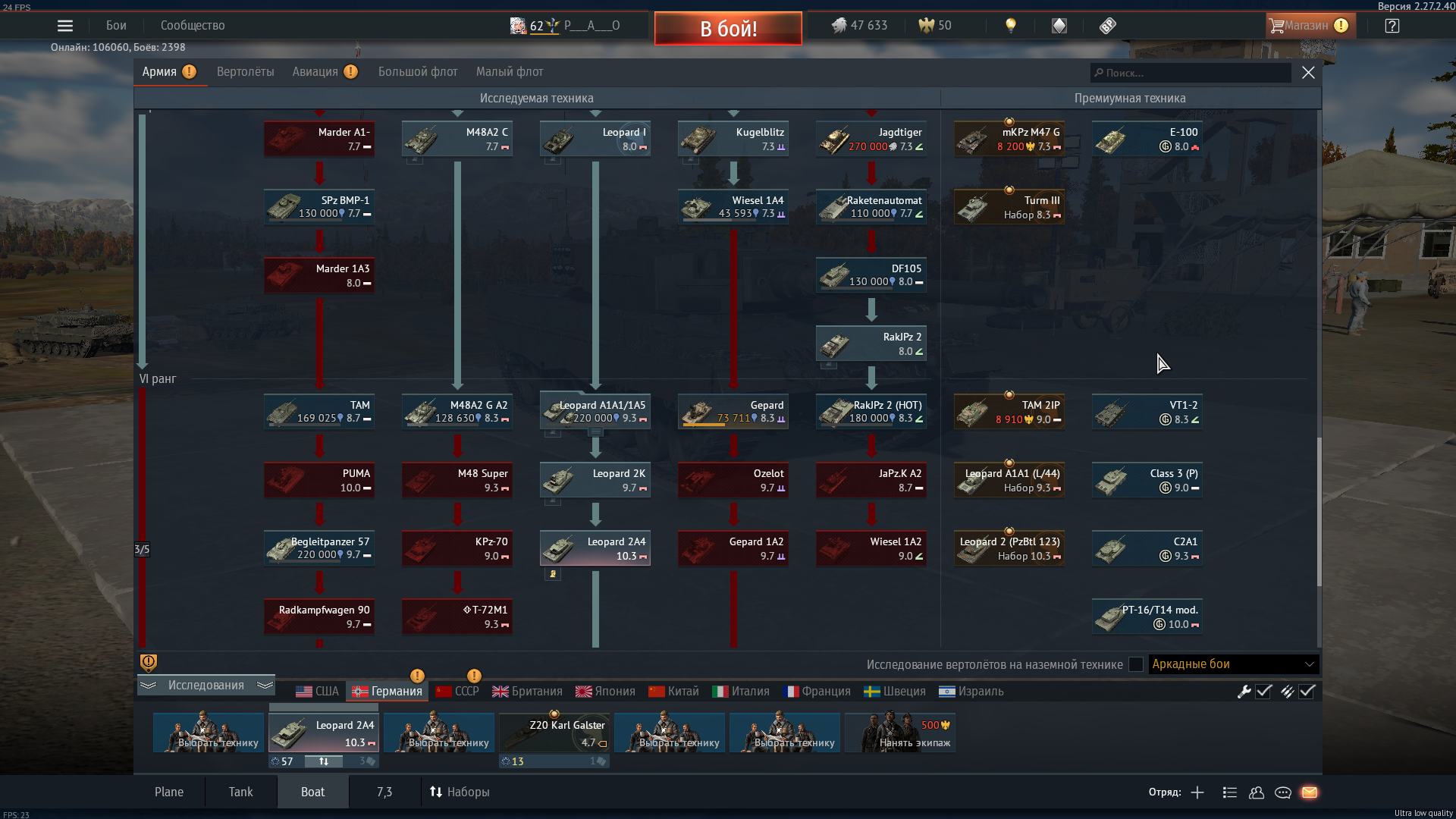Select the Leopard 2A4 crew slot
The width and height of the screenshot is (1456, 819).
pyautogui.click(x=324, y=733)
